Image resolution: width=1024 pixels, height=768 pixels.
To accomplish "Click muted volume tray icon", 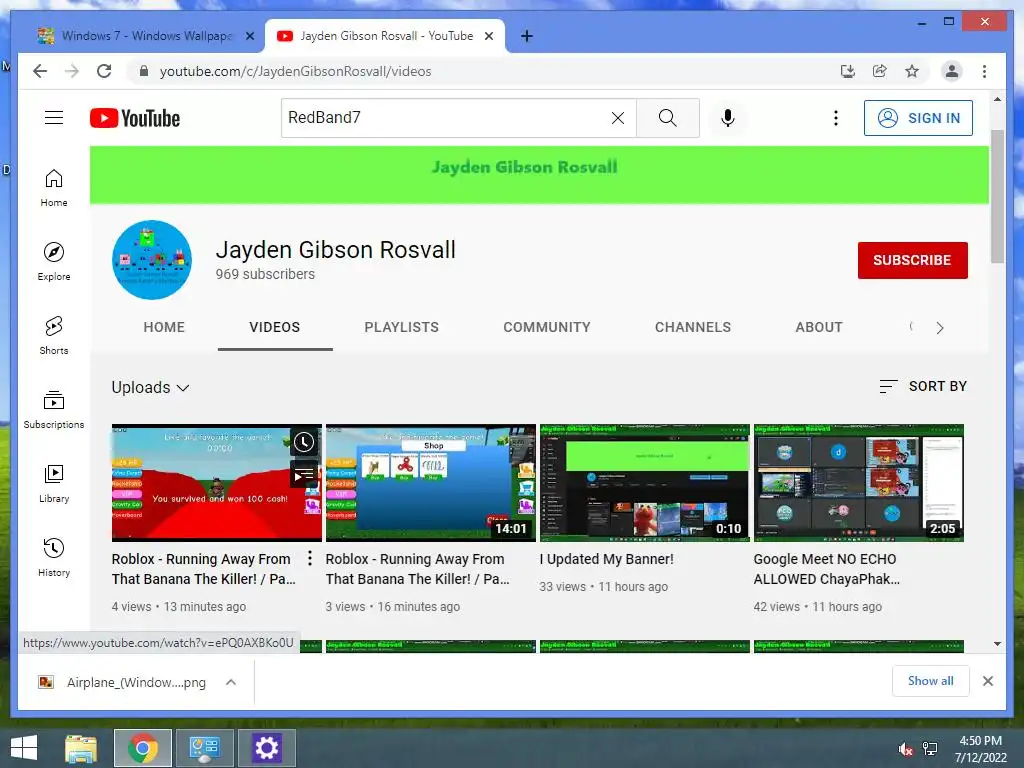I will pos(906,749).
